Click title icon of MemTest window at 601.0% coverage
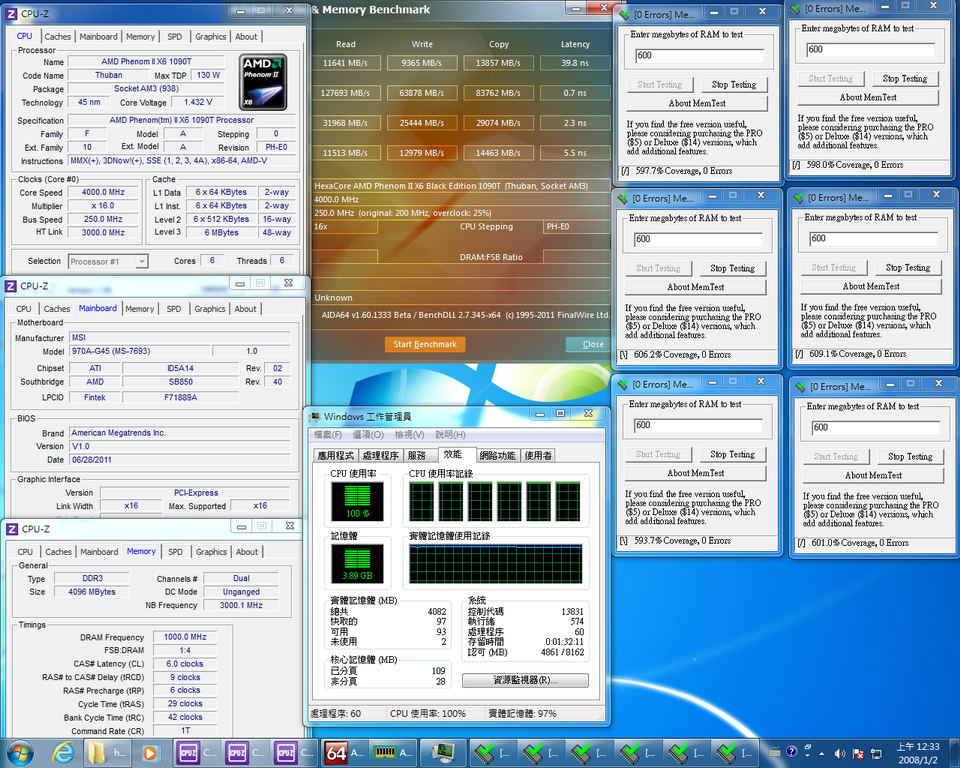 coord(801,387)
